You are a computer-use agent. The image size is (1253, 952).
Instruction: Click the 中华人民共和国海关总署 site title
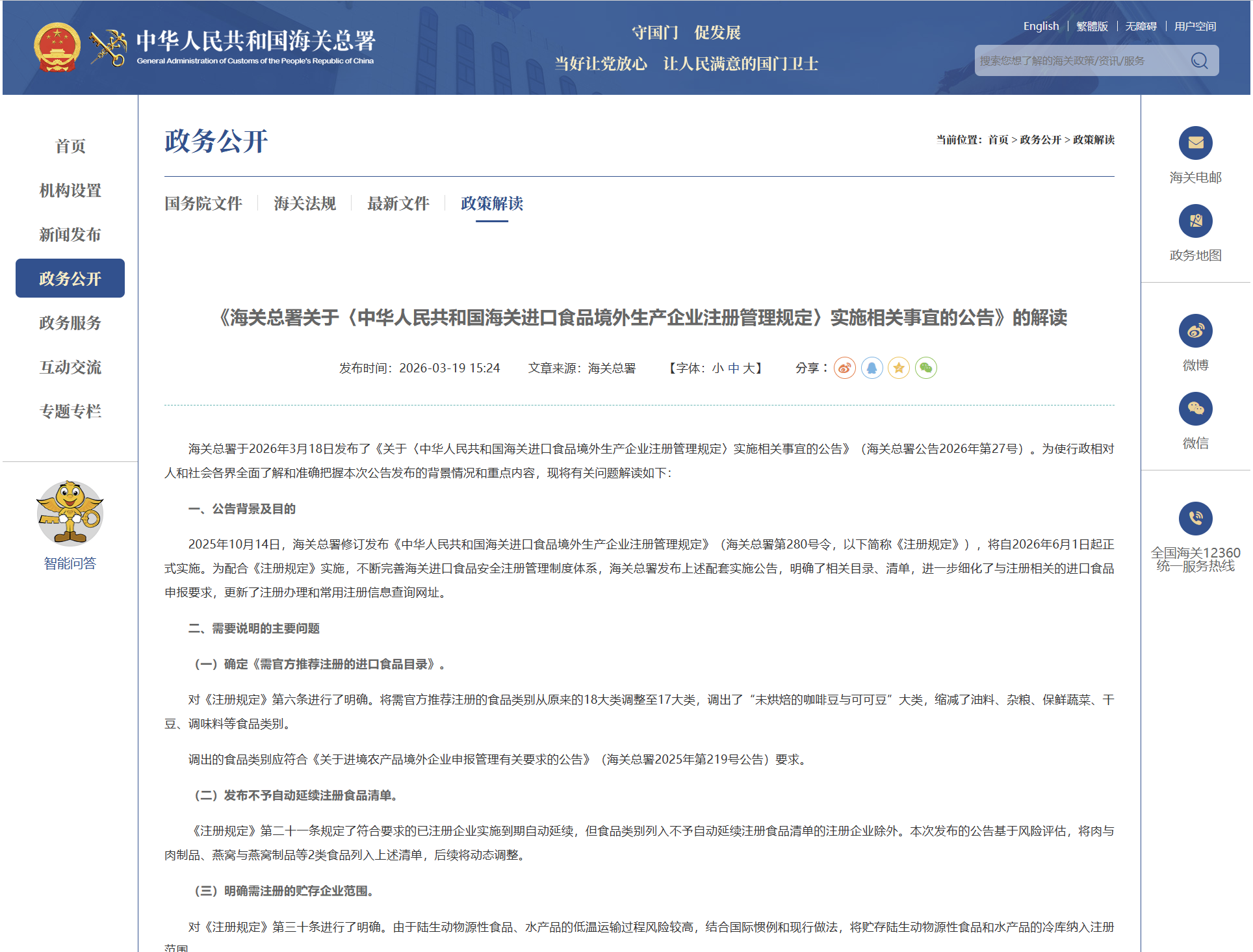[x=256, y=40]
